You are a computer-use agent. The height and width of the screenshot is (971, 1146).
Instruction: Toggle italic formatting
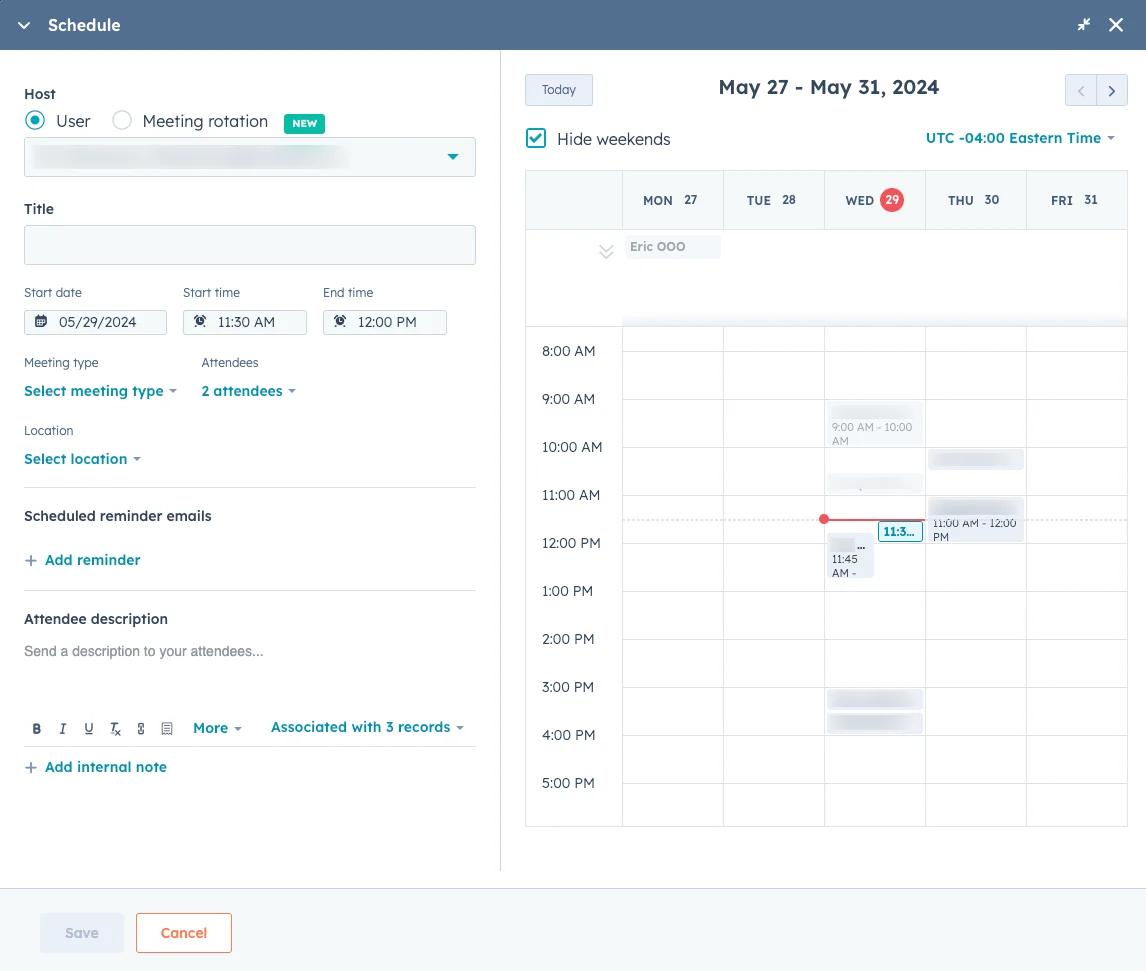click(63, 728)
